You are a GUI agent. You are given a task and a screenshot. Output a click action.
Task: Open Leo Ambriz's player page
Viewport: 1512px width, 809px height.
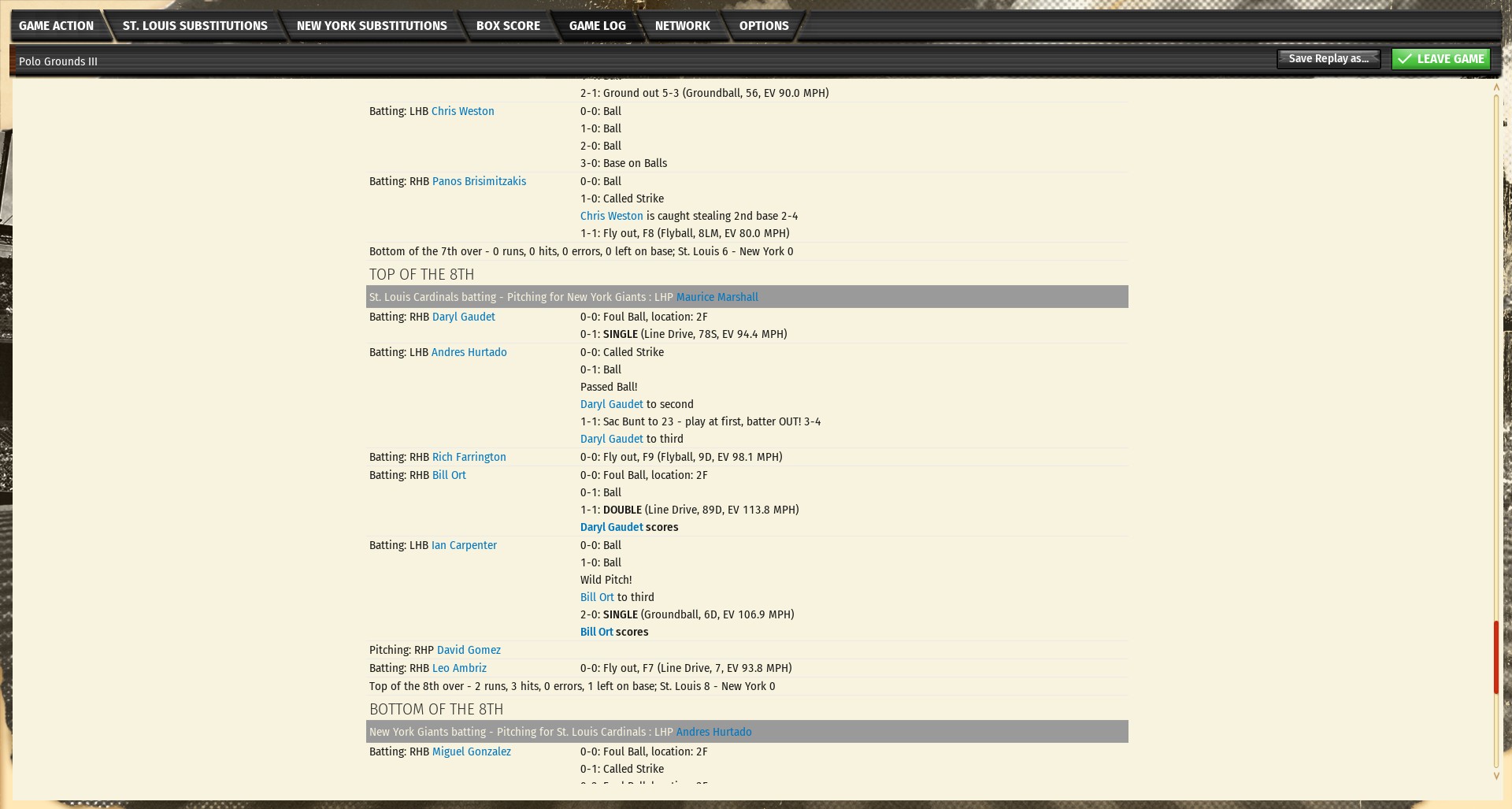(459, 668)
